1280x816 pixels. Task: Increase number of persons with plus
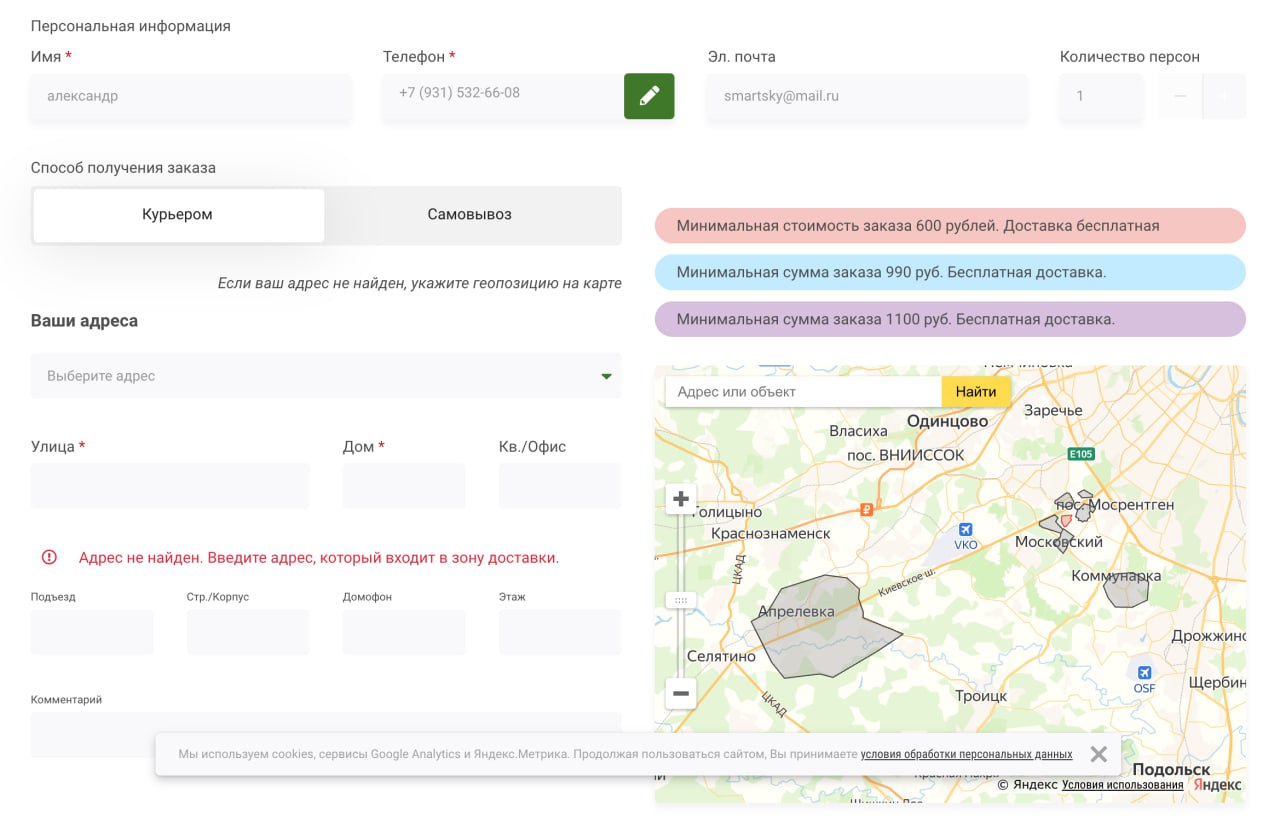[x=1224, y=96]
